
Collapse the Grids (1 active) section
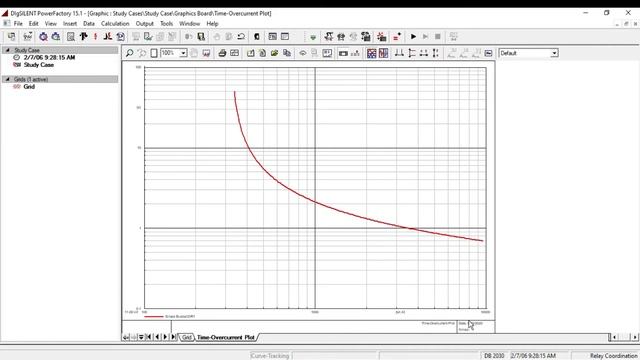click(x=7, y=79)
